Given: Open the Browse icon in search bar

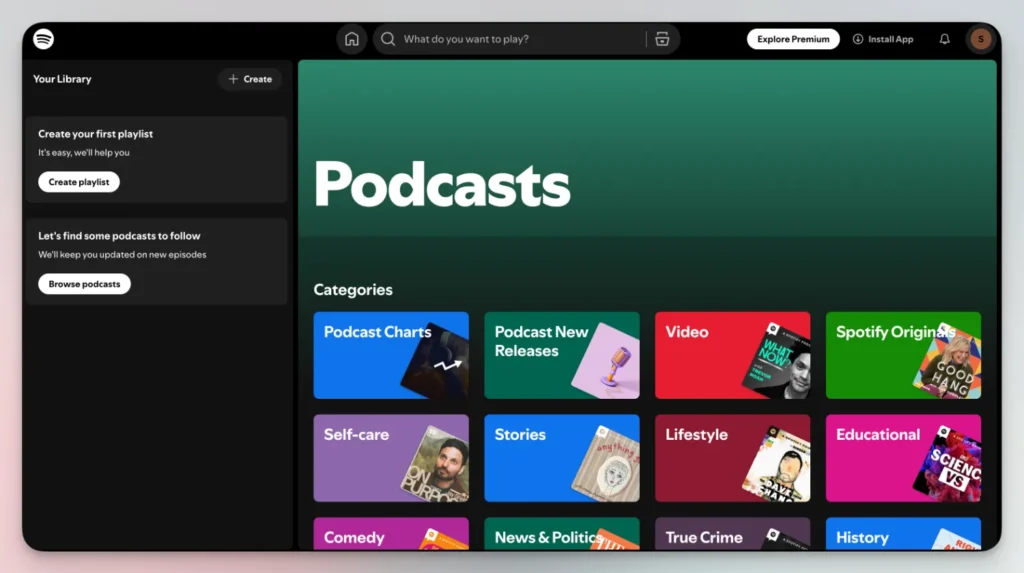Looking at the screenshot, I should (x=662, y=39).
